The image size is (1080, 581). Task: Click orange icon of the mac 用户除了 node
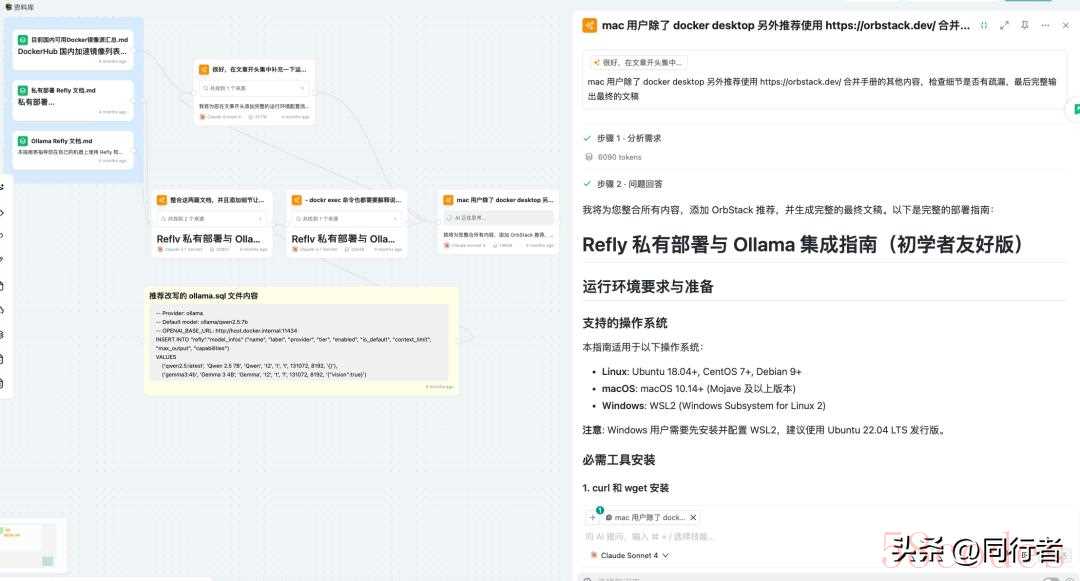point(448,200)
